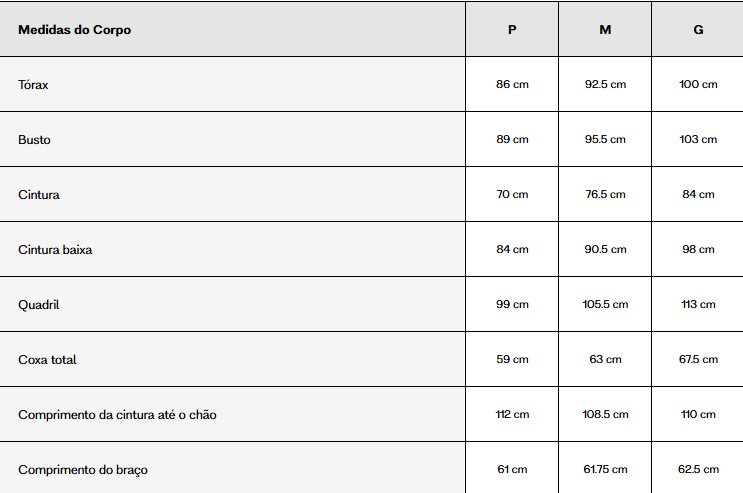The width and height of the screenshot is (743, 493).
Task: Select the Busto row label
Action: tap(34, 140)
